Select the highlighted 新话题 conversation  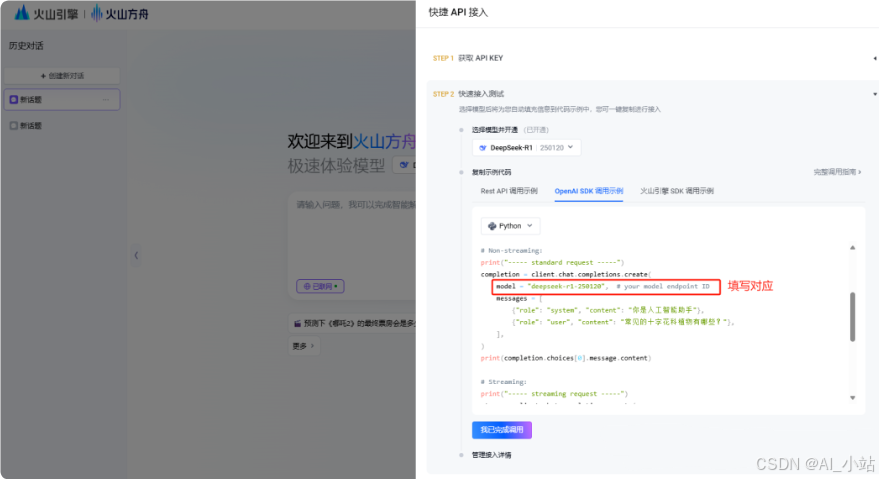[62, 99]
